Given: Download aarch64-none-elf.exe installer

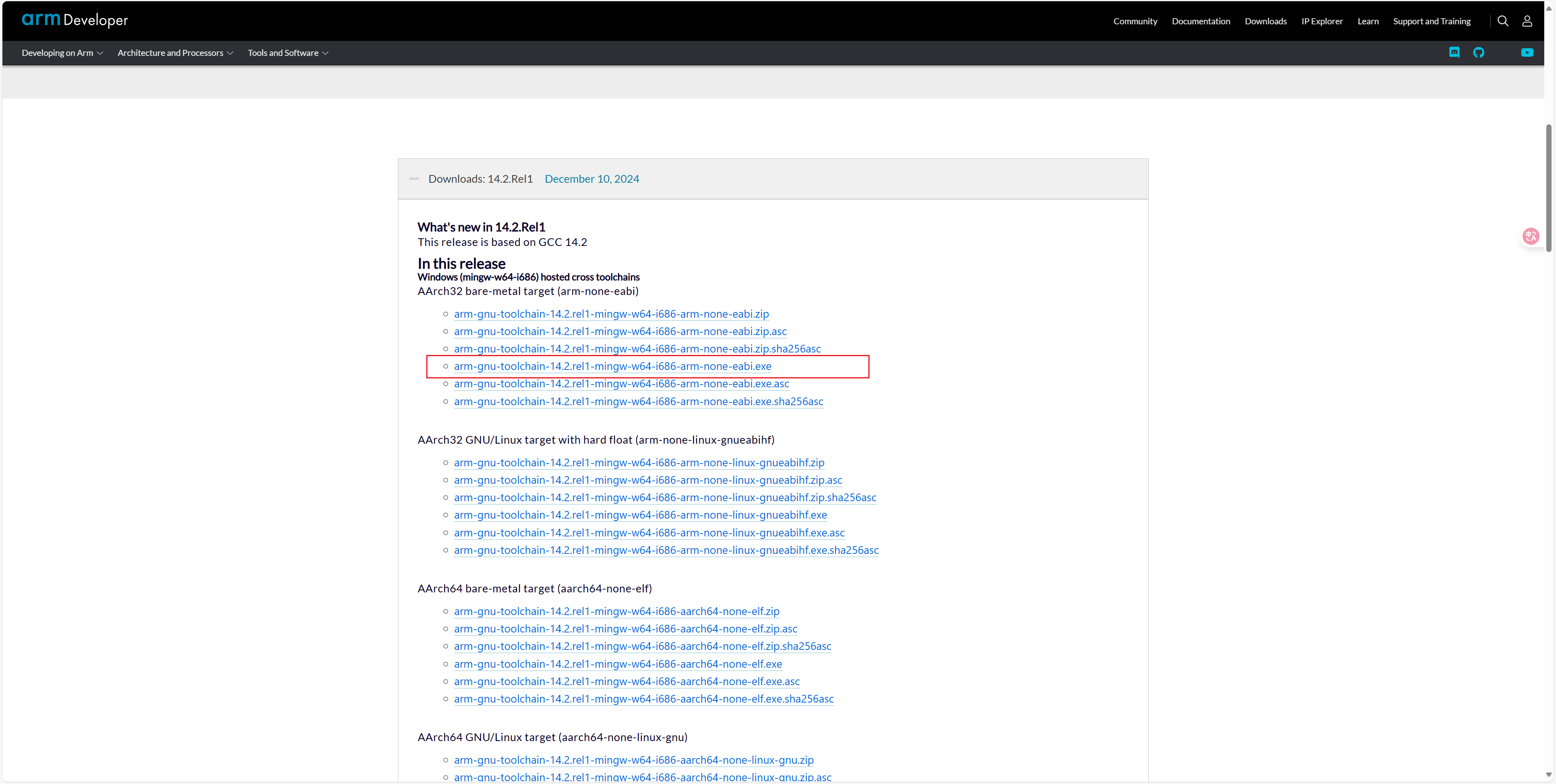Looking at the screenshot, I should pyautogui.click(x=618, y=664).
